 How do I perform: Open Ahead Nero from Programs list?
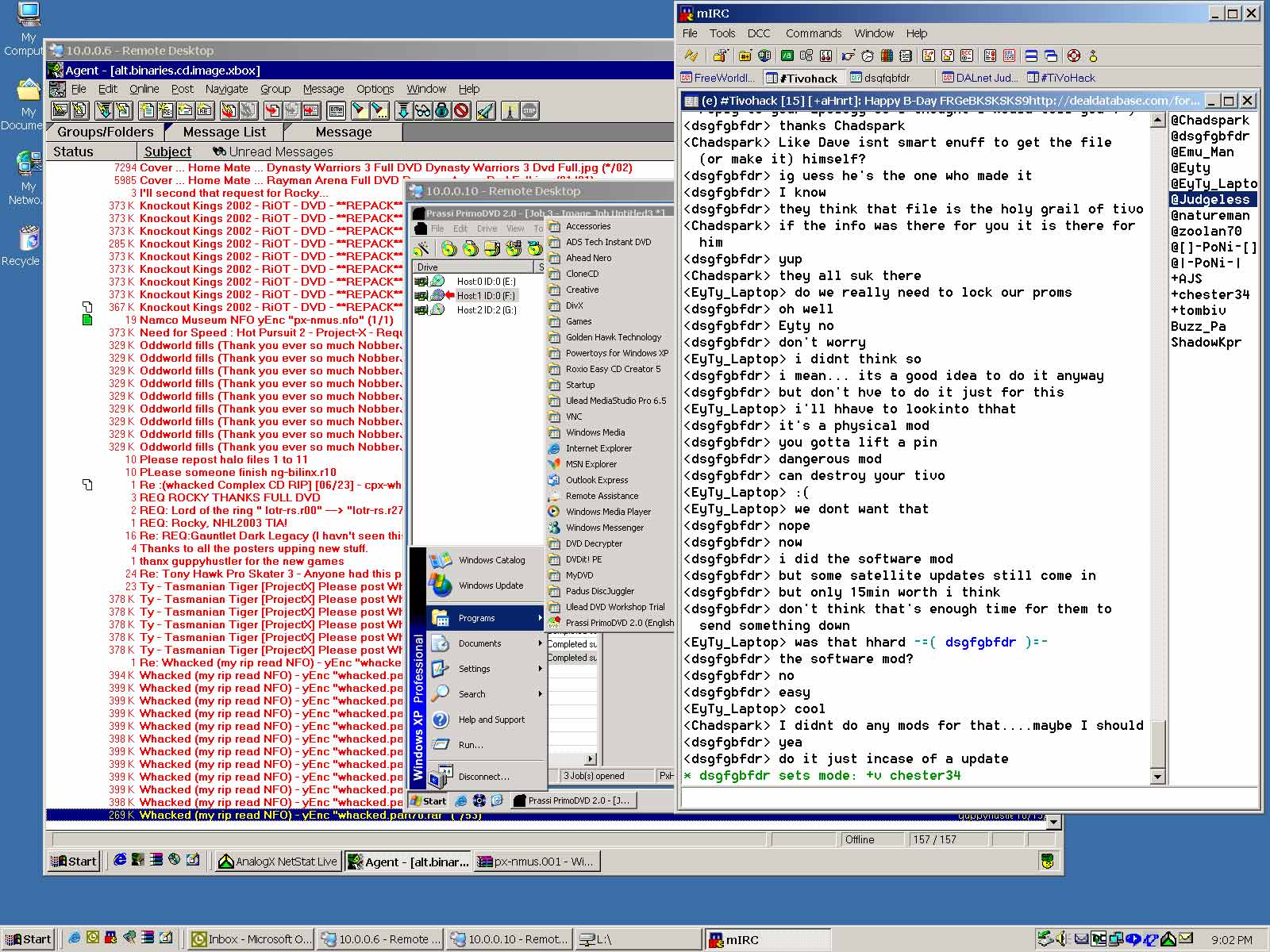587,258
